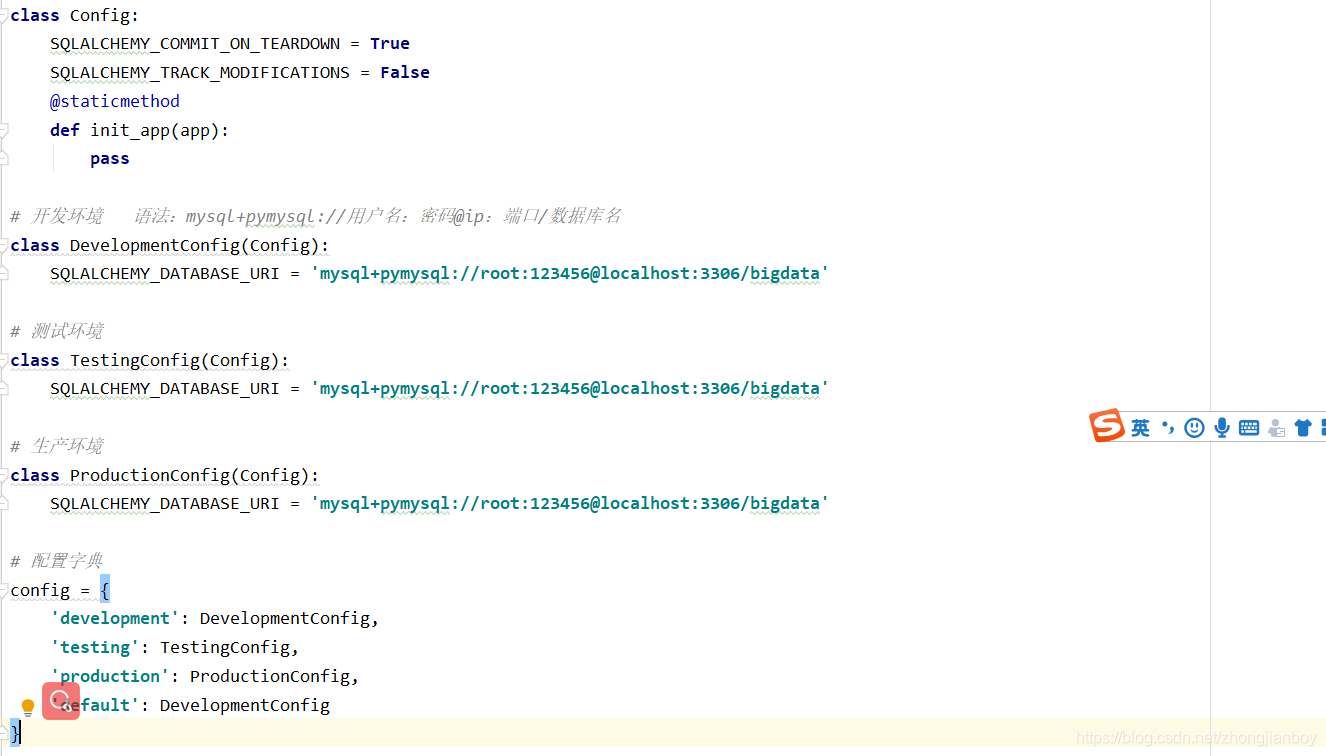Click SQLALCHEMY_DATABASE_URI under class DevelopmentConfig
The height and width of the screenshot is (756, 1326).
tap(165, 274)
